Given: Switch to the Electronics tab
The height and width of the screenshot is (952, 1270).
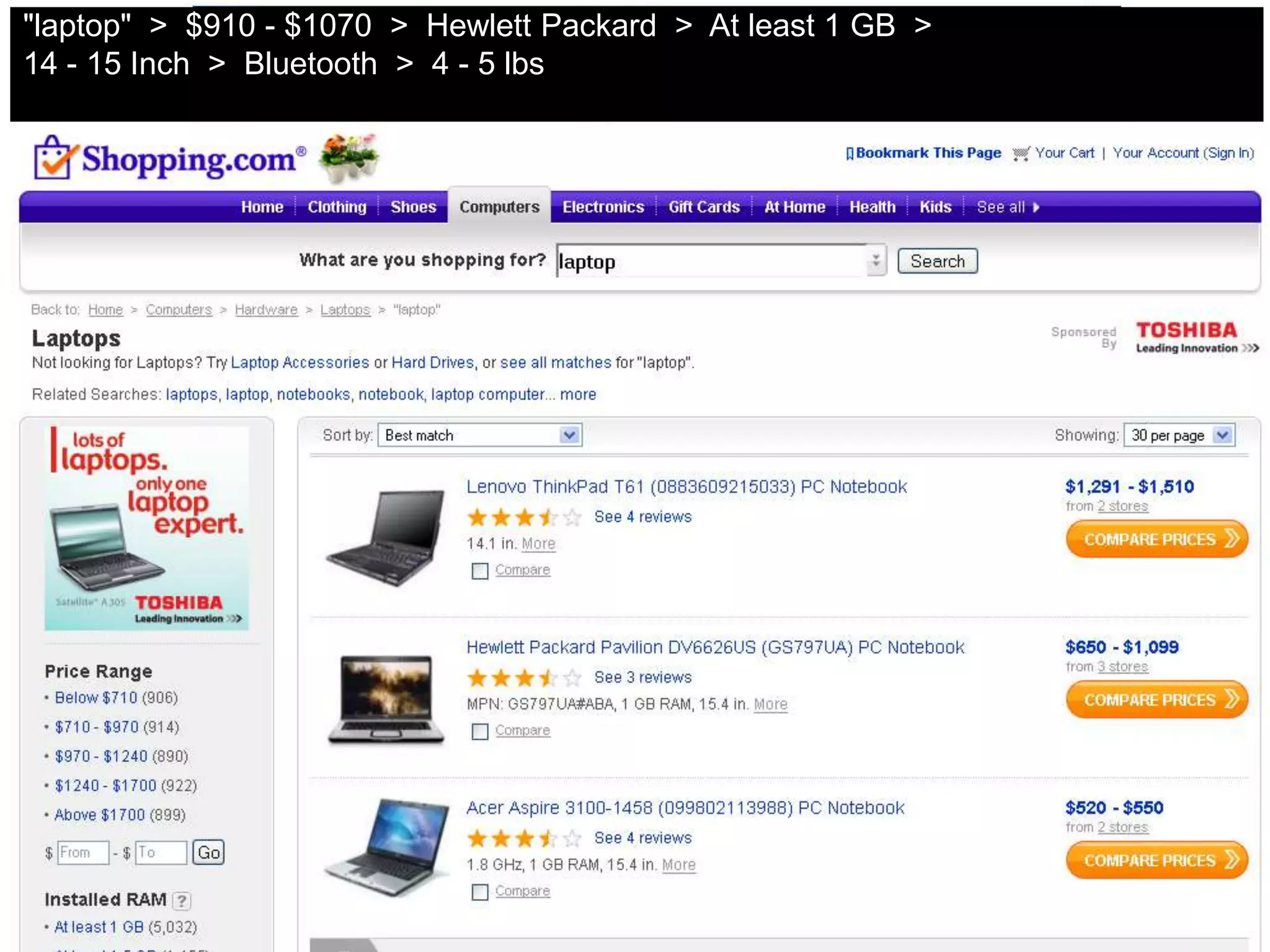Looking at the screenshot, I should tap(603, 207).
